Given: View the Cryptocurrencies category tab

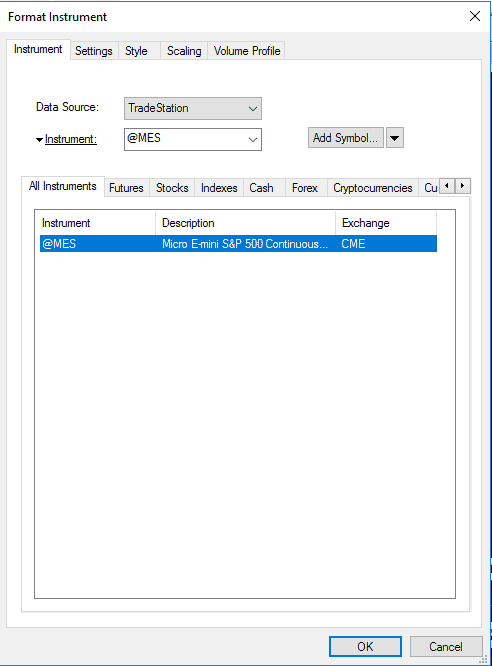Looking at the screenshot, I should pyautogui.click(x=373, y=188).
